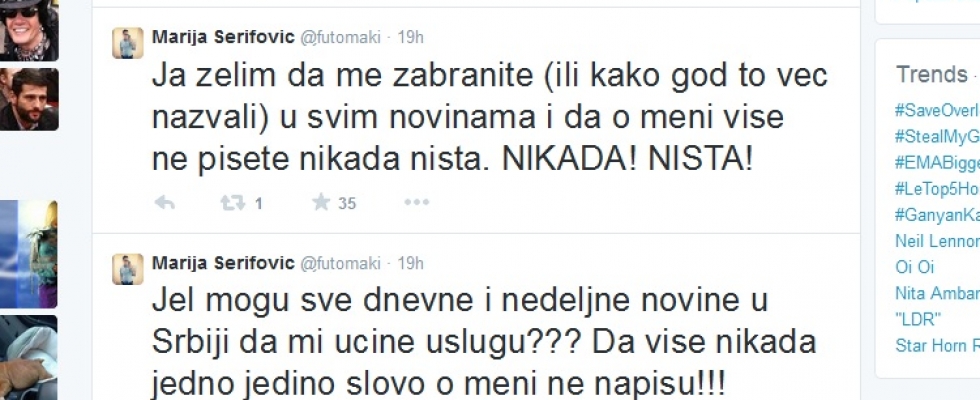Viewport: 980px width, 400px height.
Task: Open Marija Serifovic's name on the second tweet
Action: tap(222, 263)
